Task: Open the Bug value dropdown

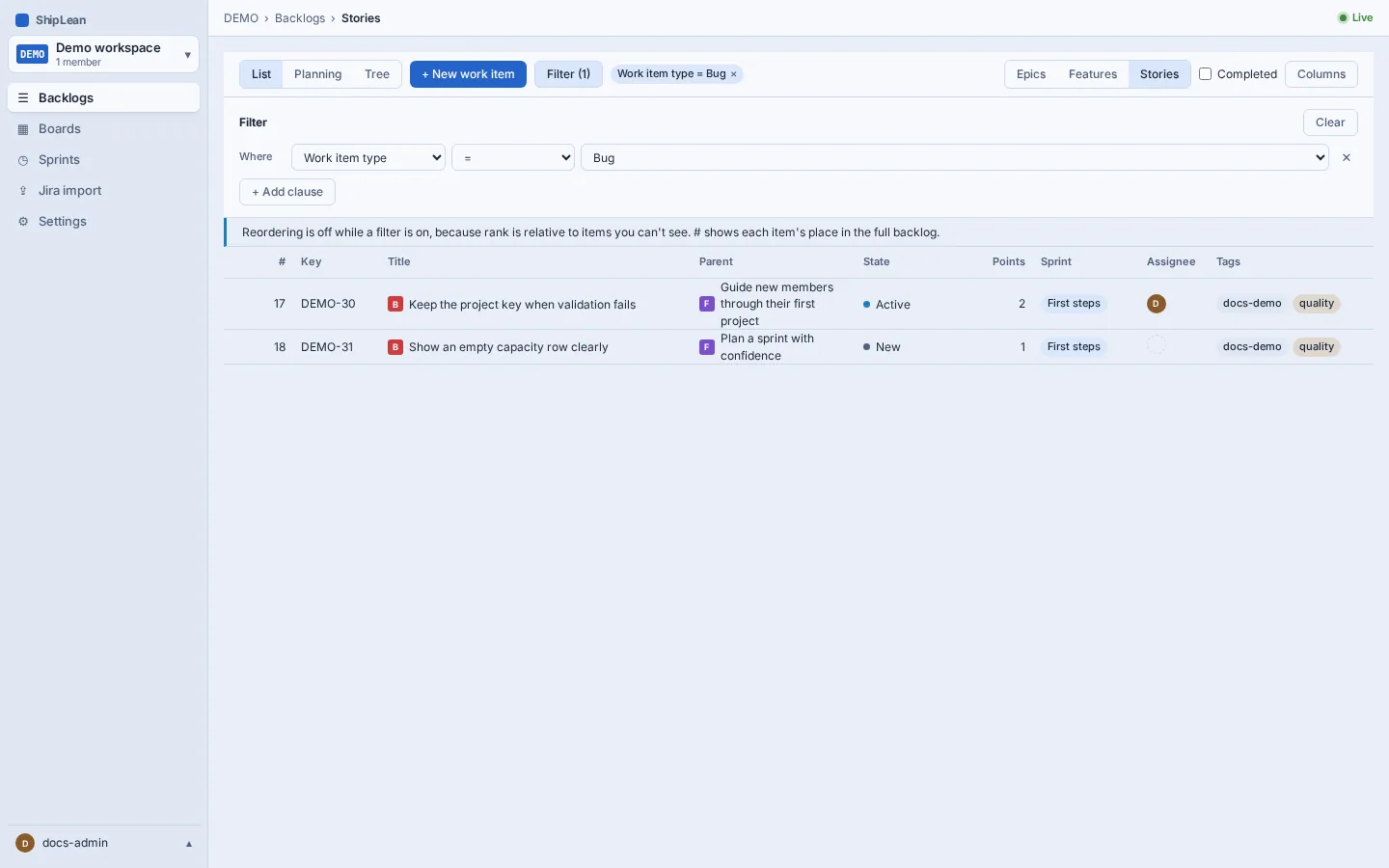Action: click(955, 157)
